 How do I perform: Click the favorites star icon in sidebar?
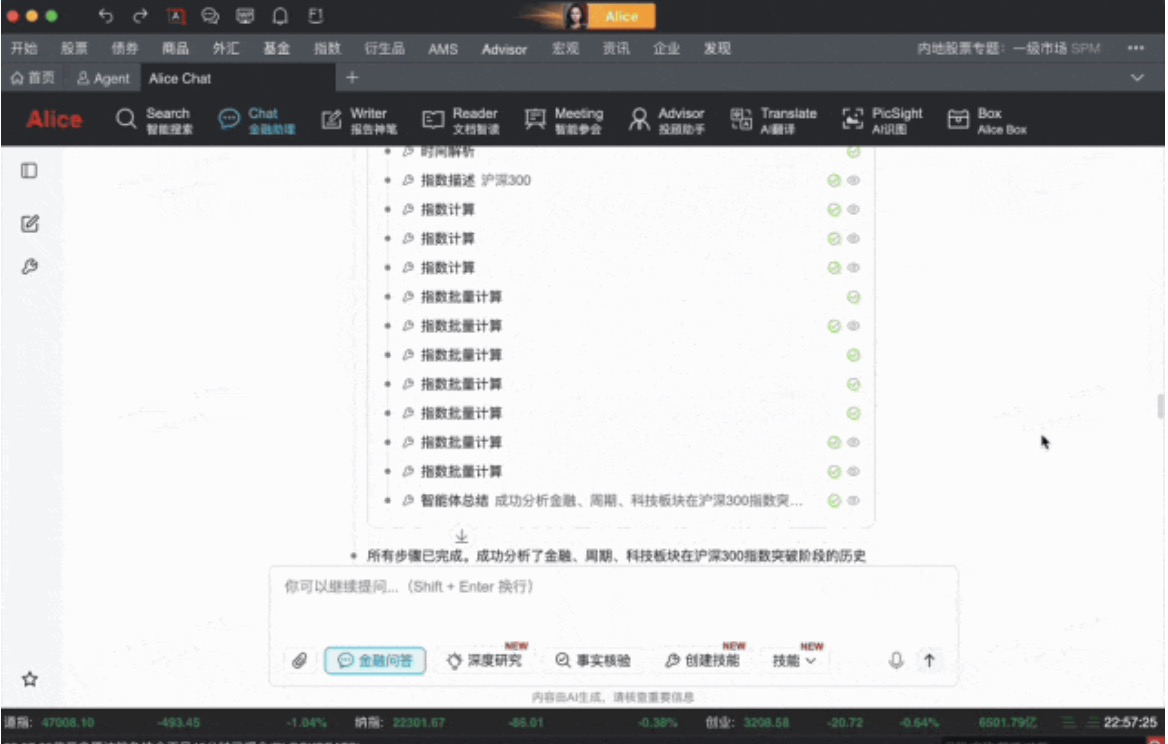coord(30,678)
